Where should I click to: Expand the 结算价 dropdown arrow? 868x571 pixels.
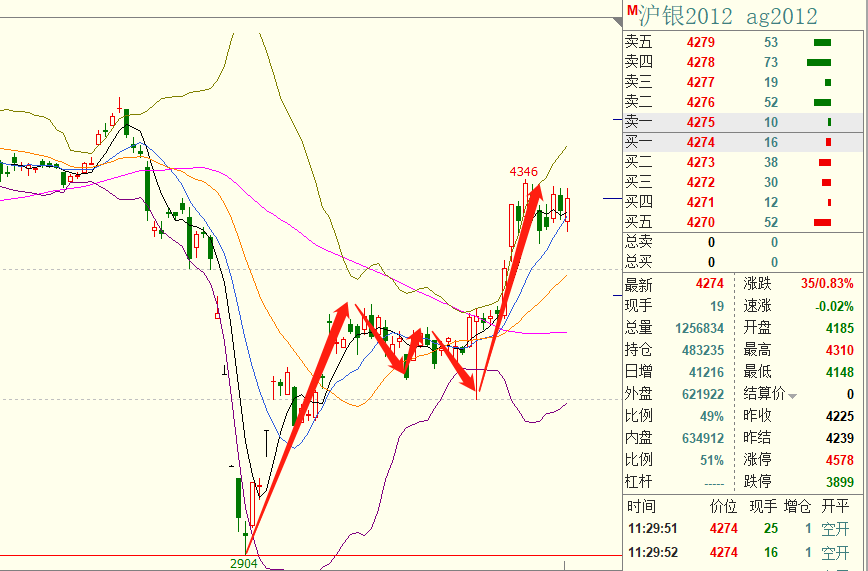pyautogui.click(x=792, y=396)
